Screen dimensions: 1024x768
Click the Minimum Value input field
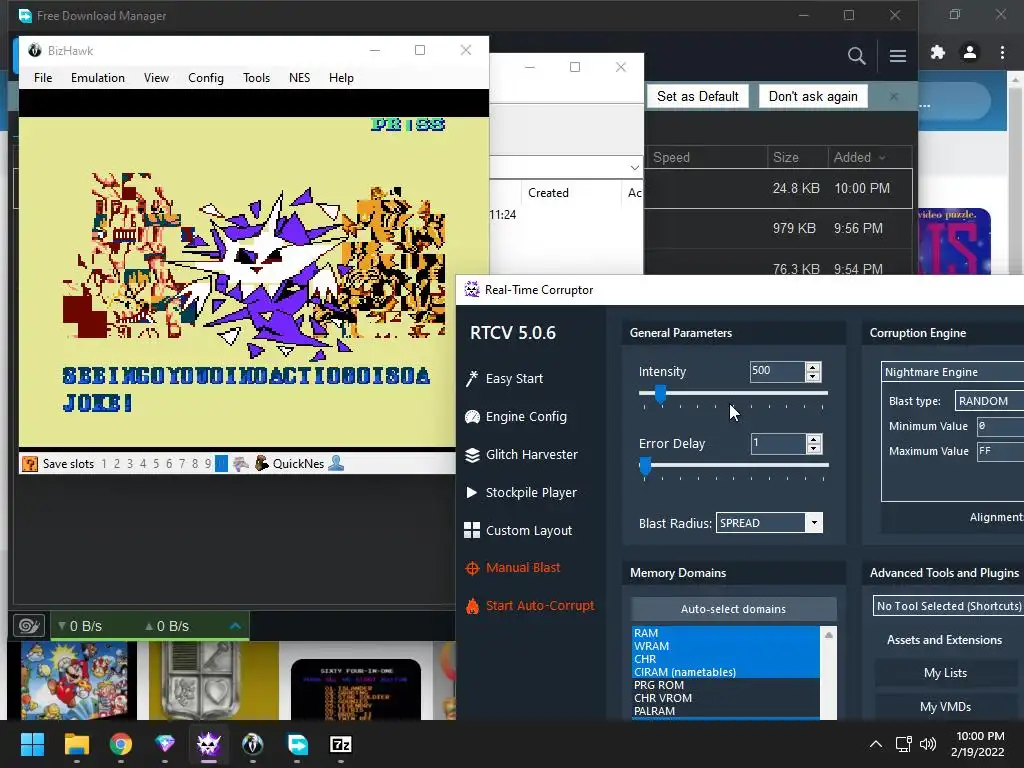pos(1000,426)
